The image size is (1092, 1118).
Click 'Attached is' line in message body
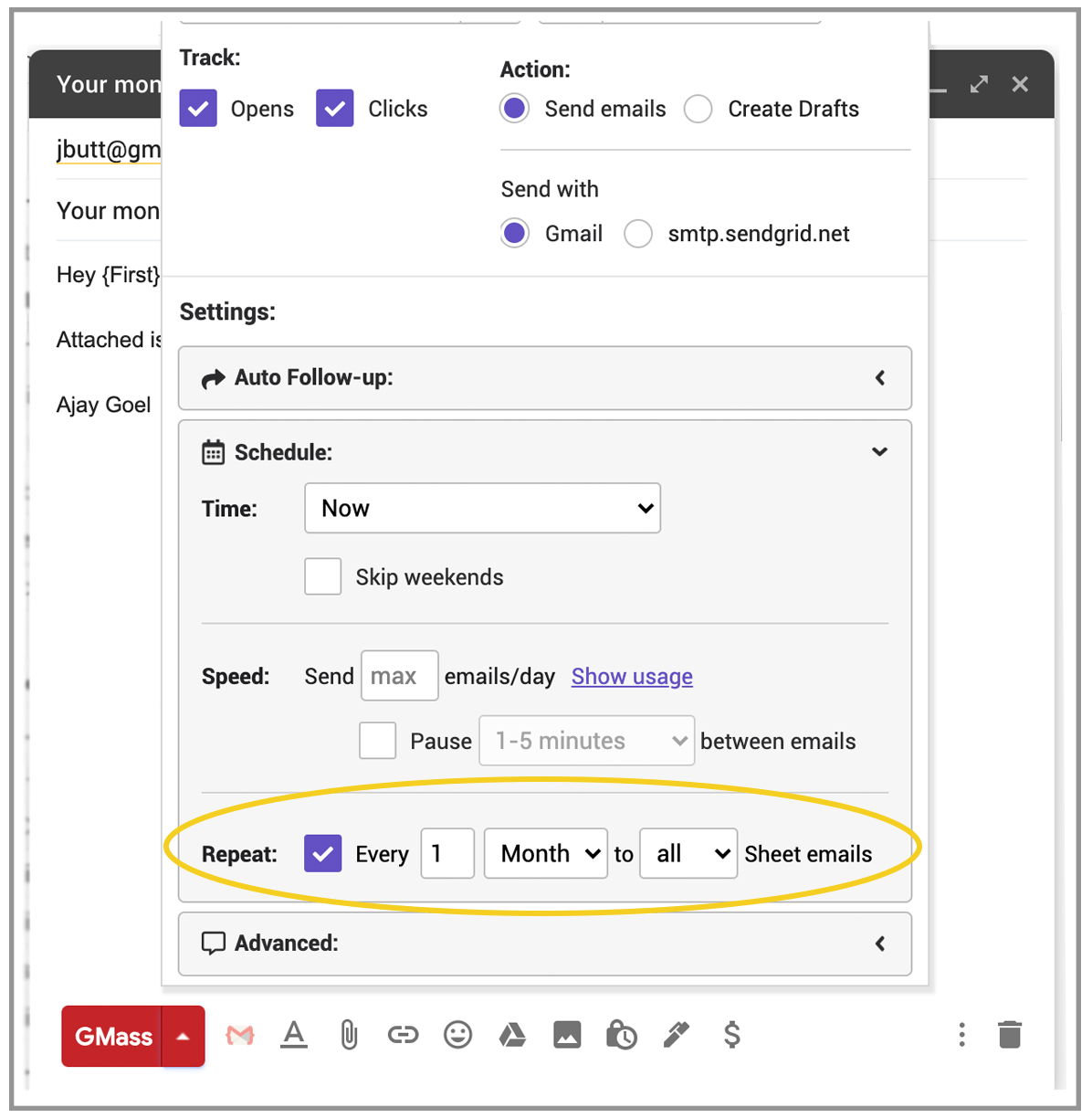pyautogui.click(x=109, y=340)
